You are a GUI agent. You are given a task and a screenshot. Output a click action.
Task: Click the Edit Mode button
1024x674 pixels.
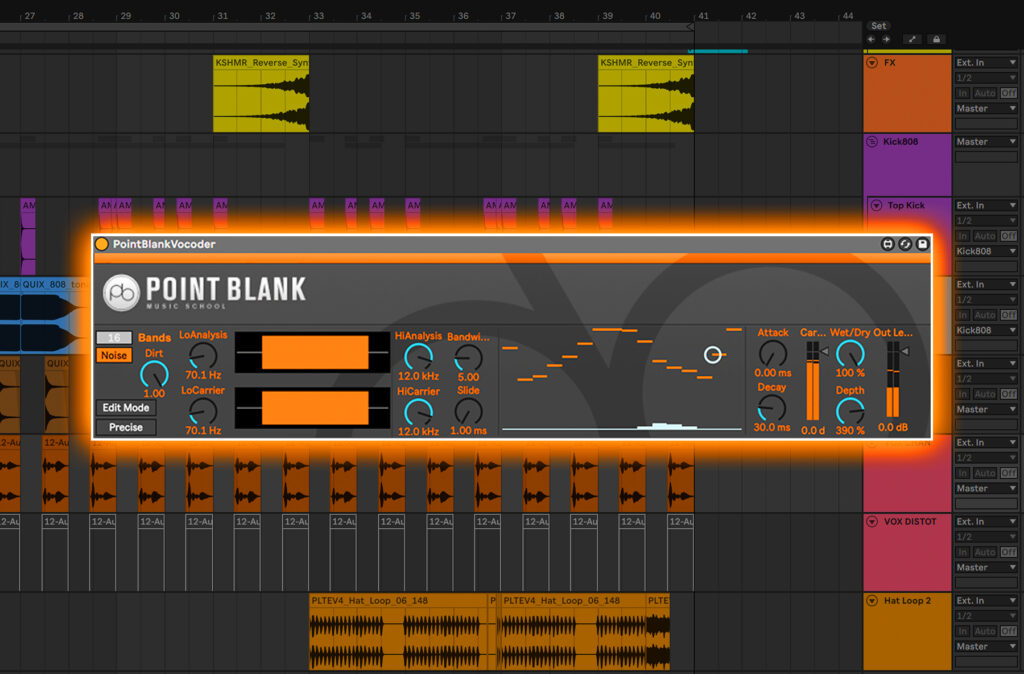pyautogui.click(x=125, y=408)
